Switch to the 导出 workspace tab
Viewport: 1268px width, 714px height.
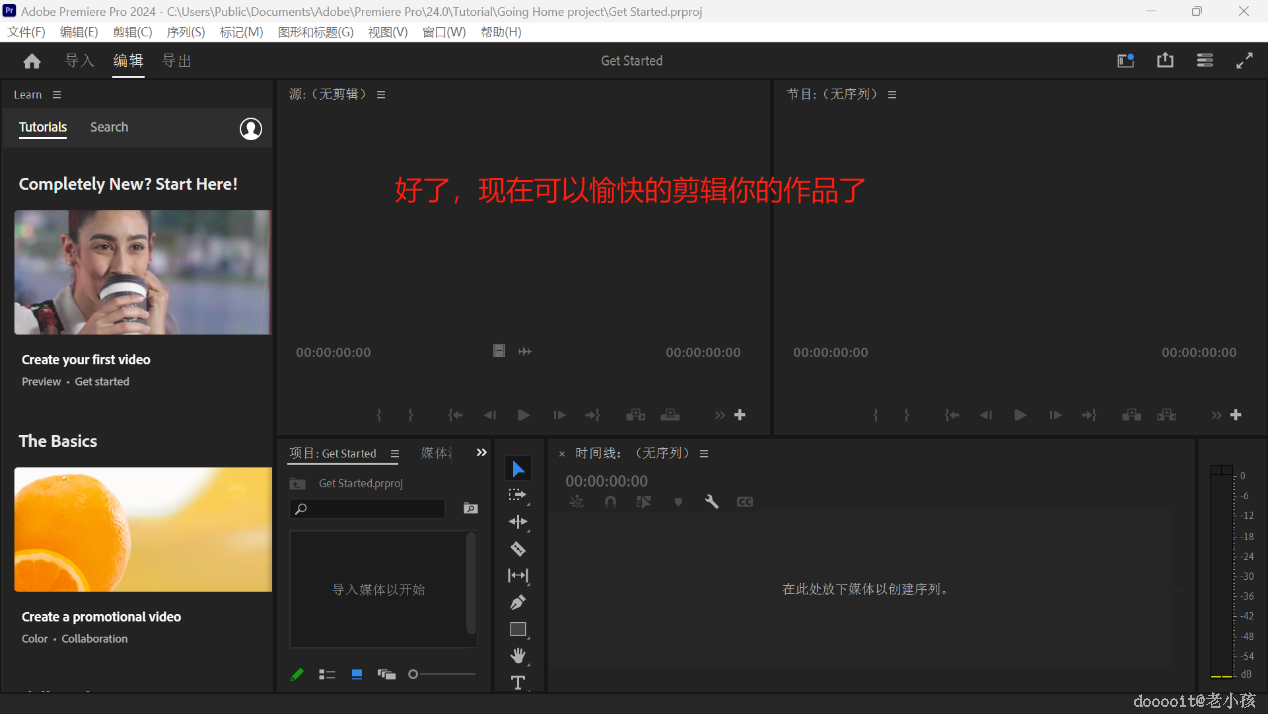176,60
